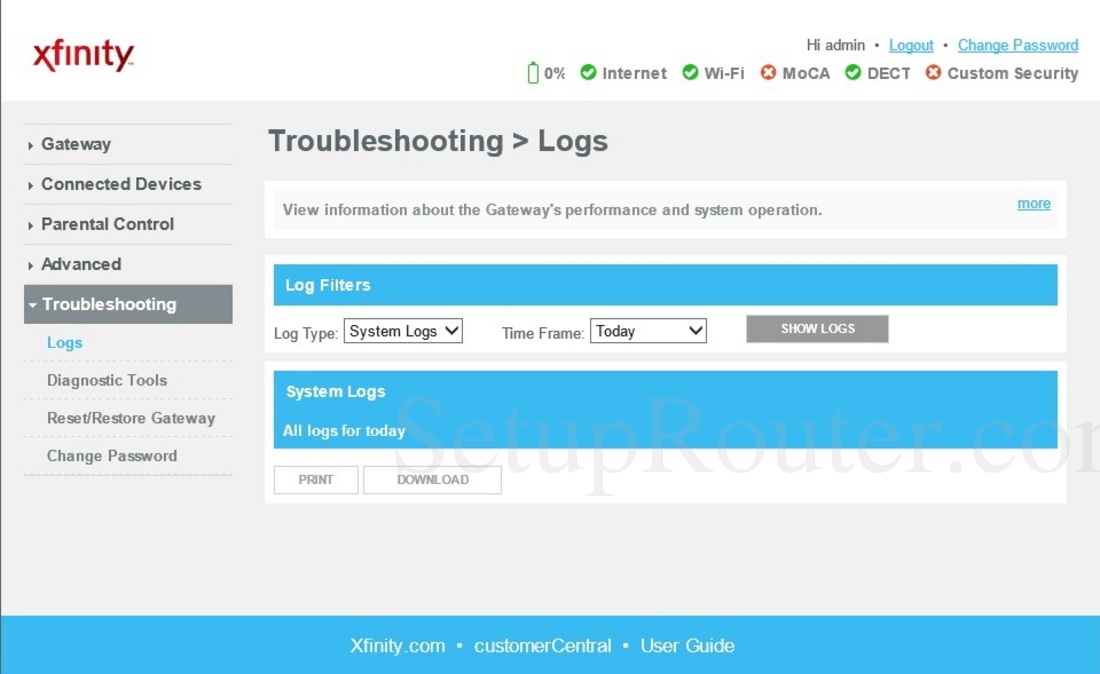Open Diagnostic Tools submenu item
Viewport: 1100px width, 674px height.
(x=107, y=380)
